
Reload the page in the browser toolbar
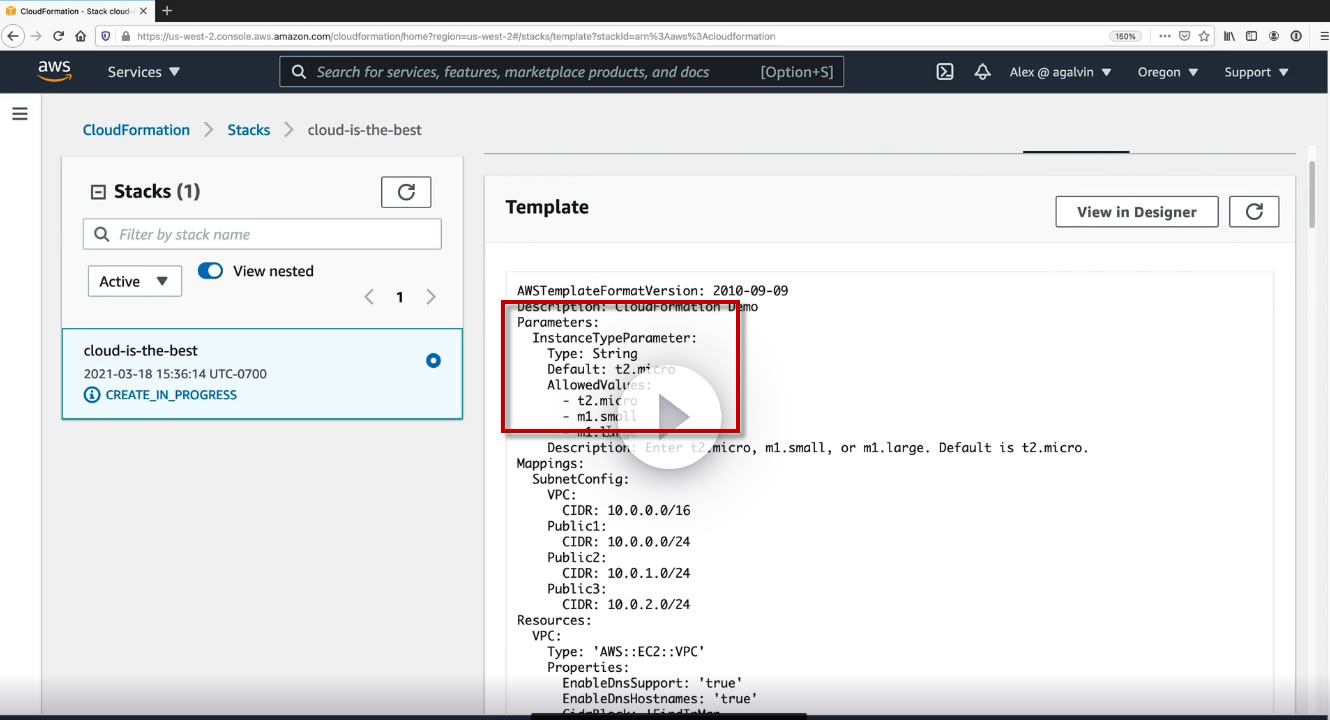(58, 36)
